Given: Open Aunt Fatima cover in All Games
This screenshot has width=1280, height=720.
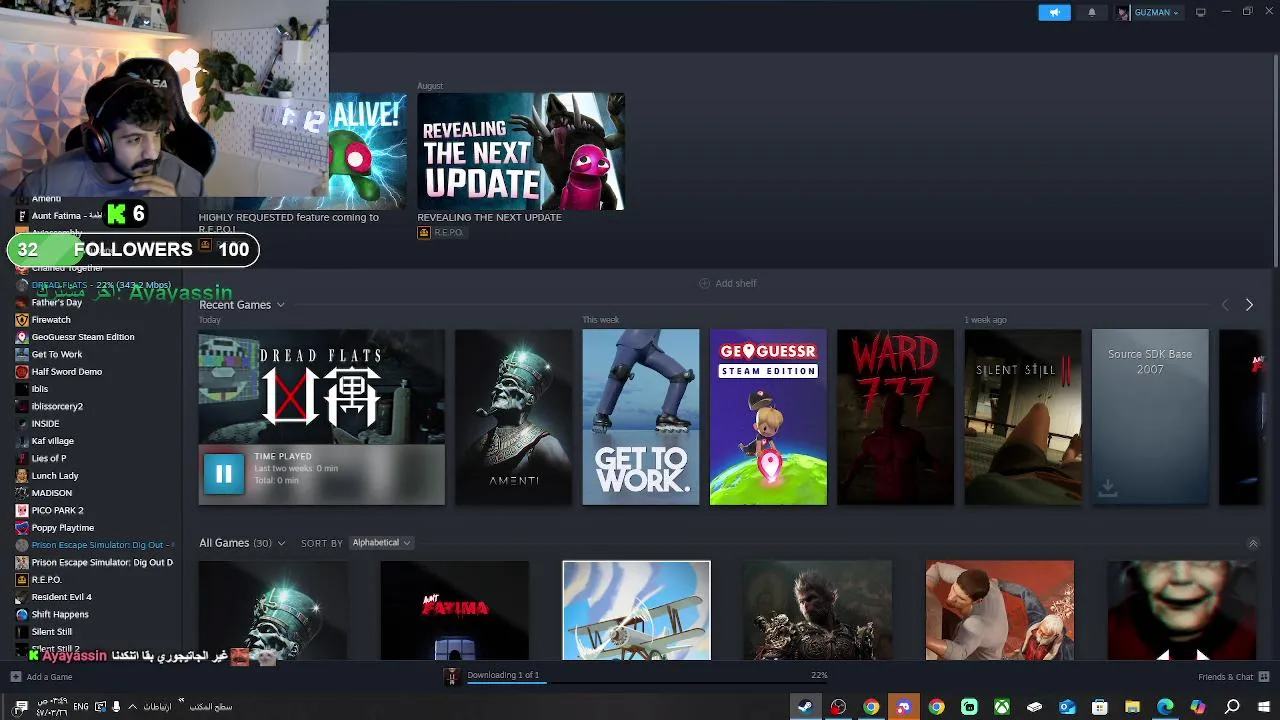Looking at the screenshot, I should tap(455, 610).
